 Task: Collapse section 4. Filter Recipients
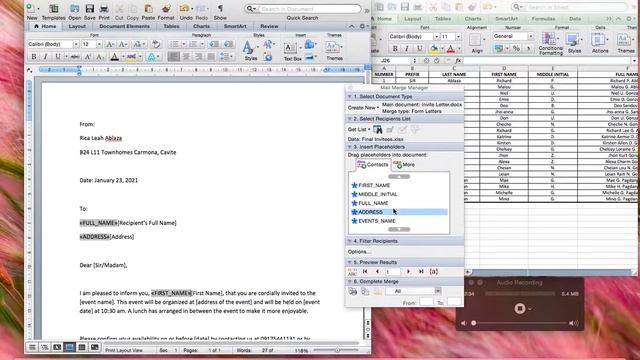(x=350, y=241)
